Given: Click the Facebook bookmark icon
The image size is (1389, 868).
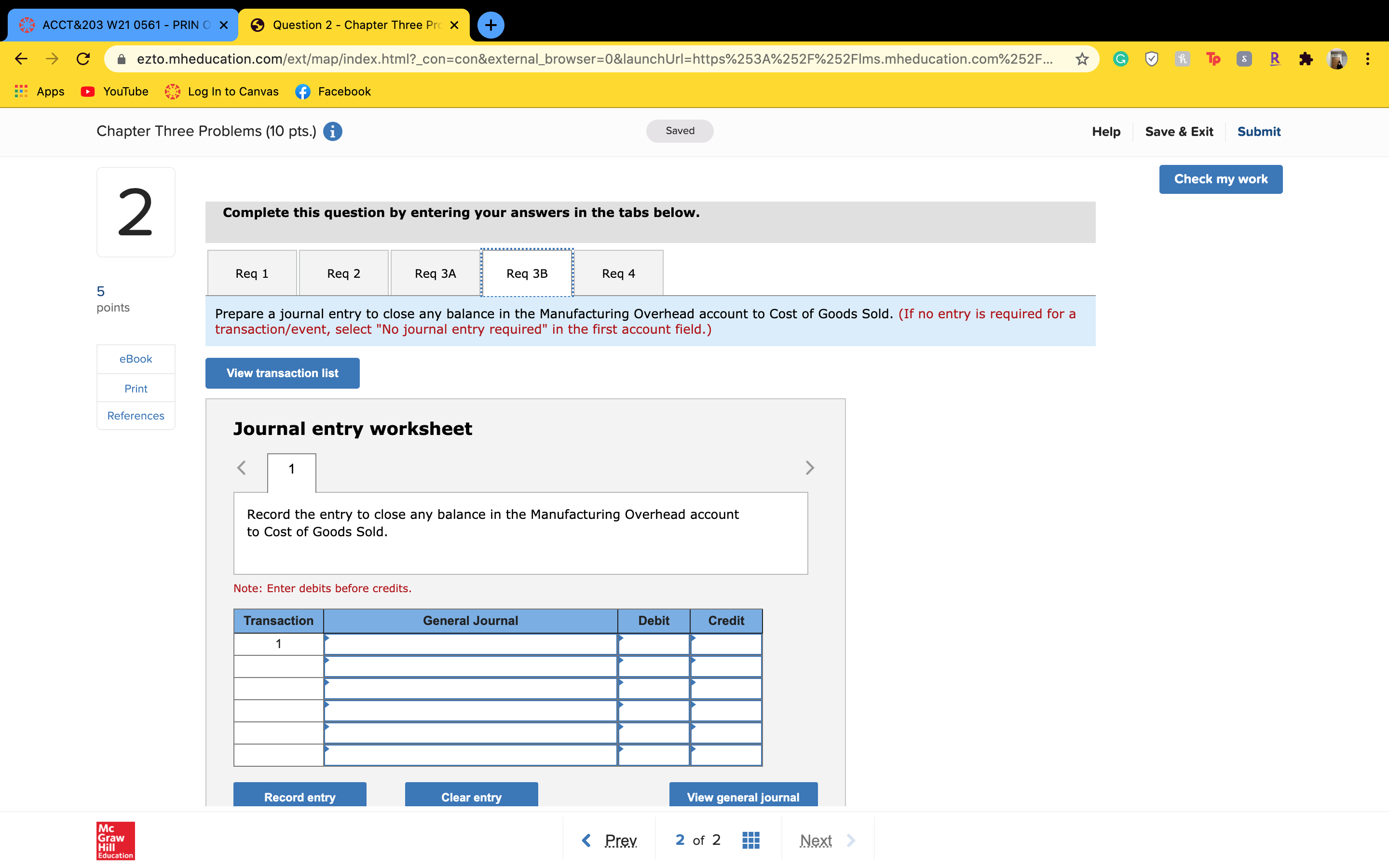Looking at the screenshot, I should 303,91.
